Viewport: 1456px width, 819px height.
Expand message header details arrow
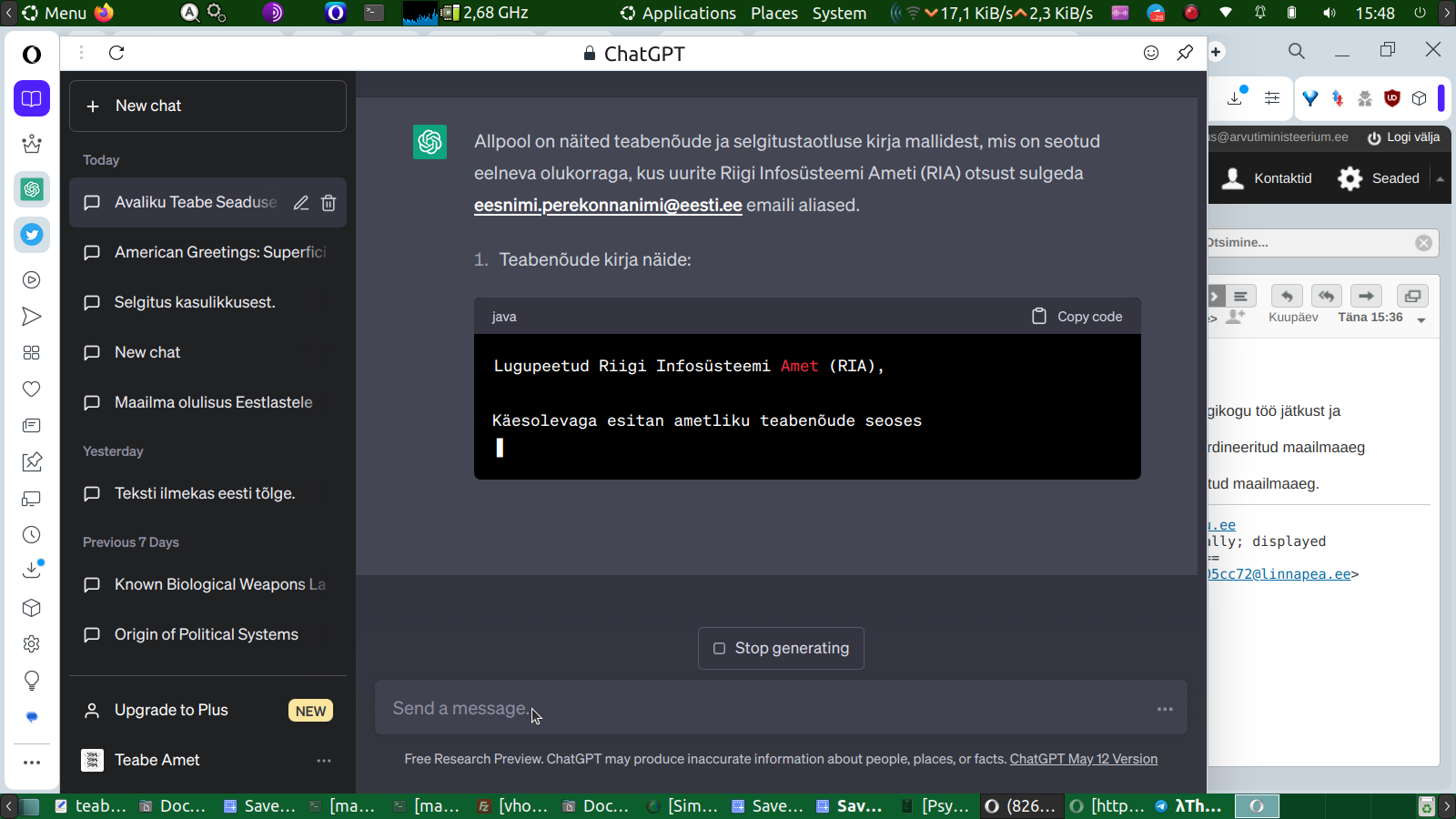pyautogui.click(x=1421, y=320)
